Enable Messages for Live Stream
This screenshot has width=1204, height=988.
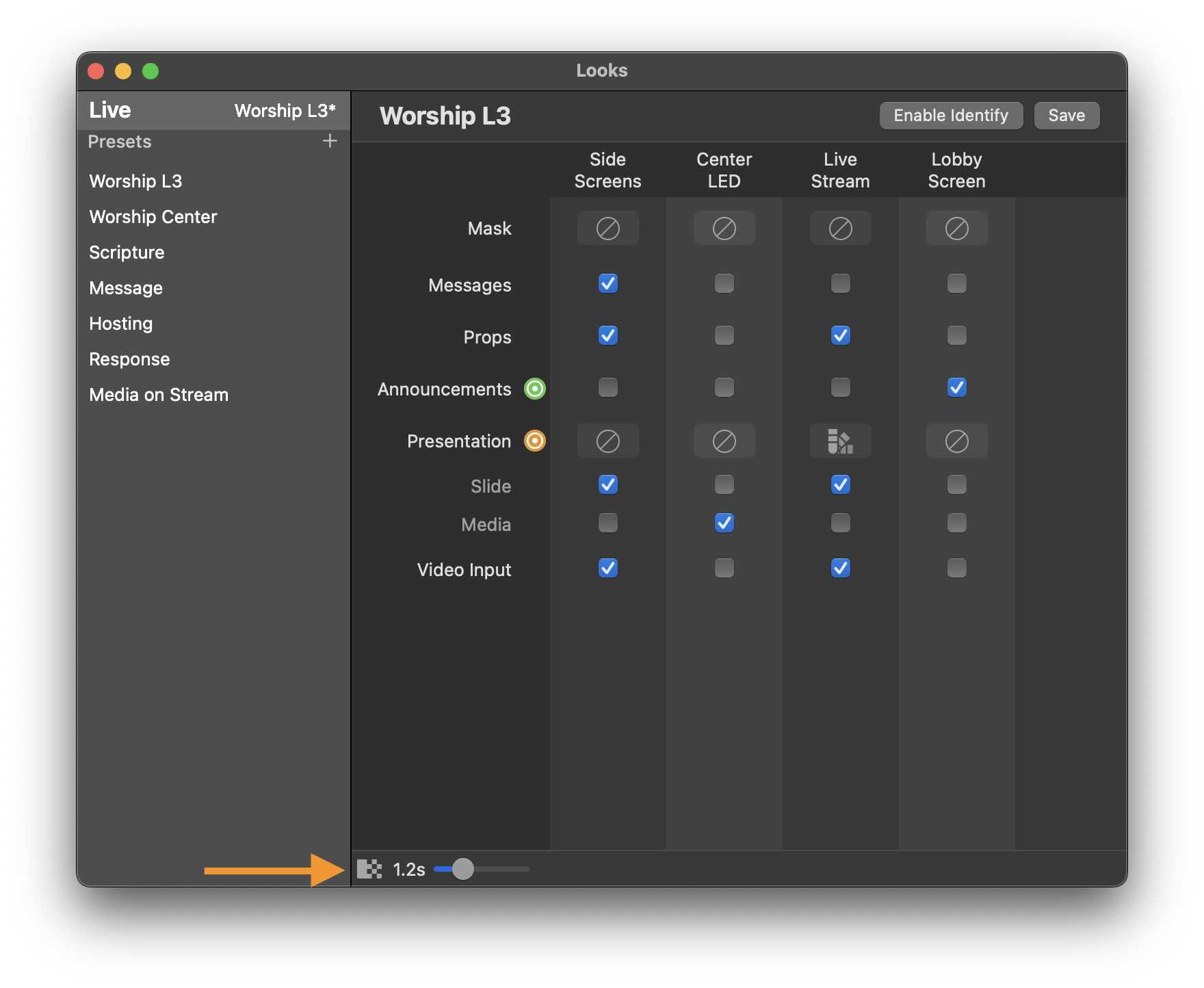pyautogui.click(x=840, y=283)
